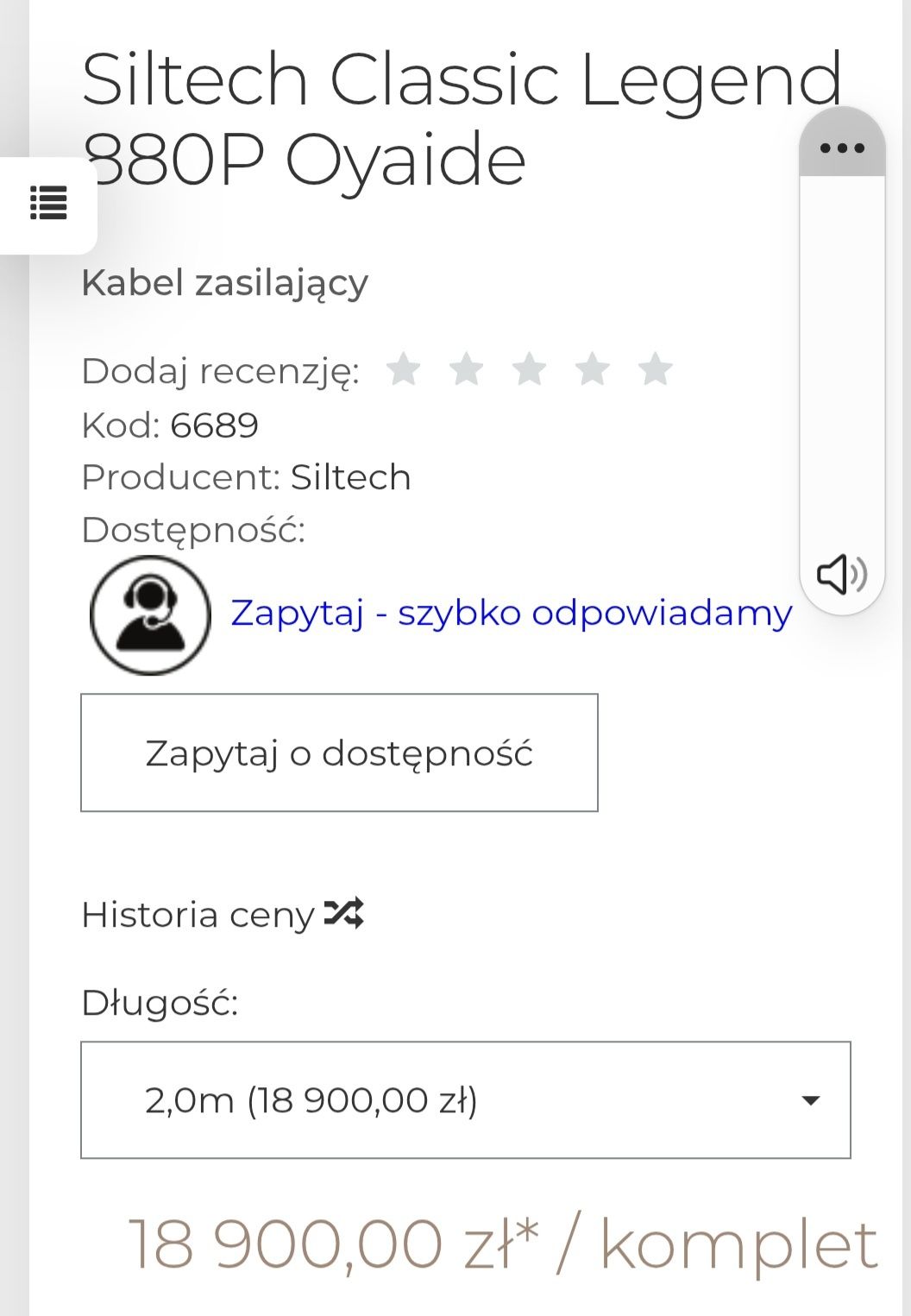Open Historia ceny price history
911x1316 pixels.
click(x=198, y=915)
